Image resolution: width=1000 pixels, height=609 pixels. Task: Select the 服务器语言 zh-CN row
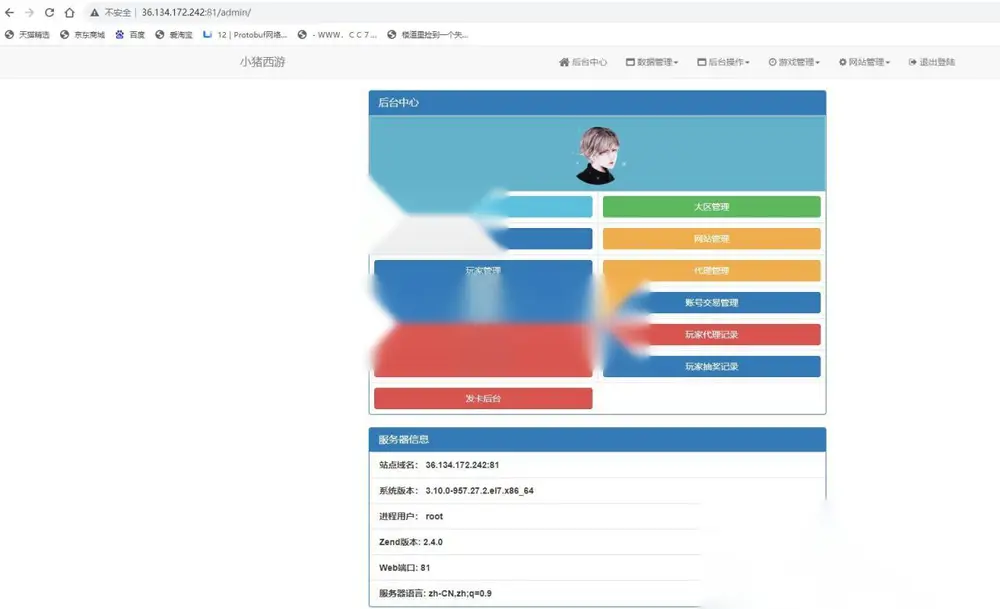(x=598, y=592)
